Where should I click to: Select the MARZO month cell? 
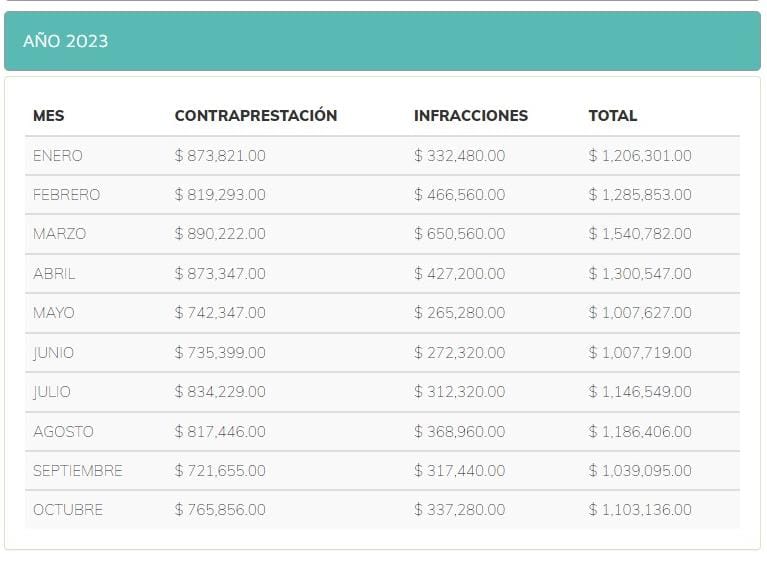point(59,234)
